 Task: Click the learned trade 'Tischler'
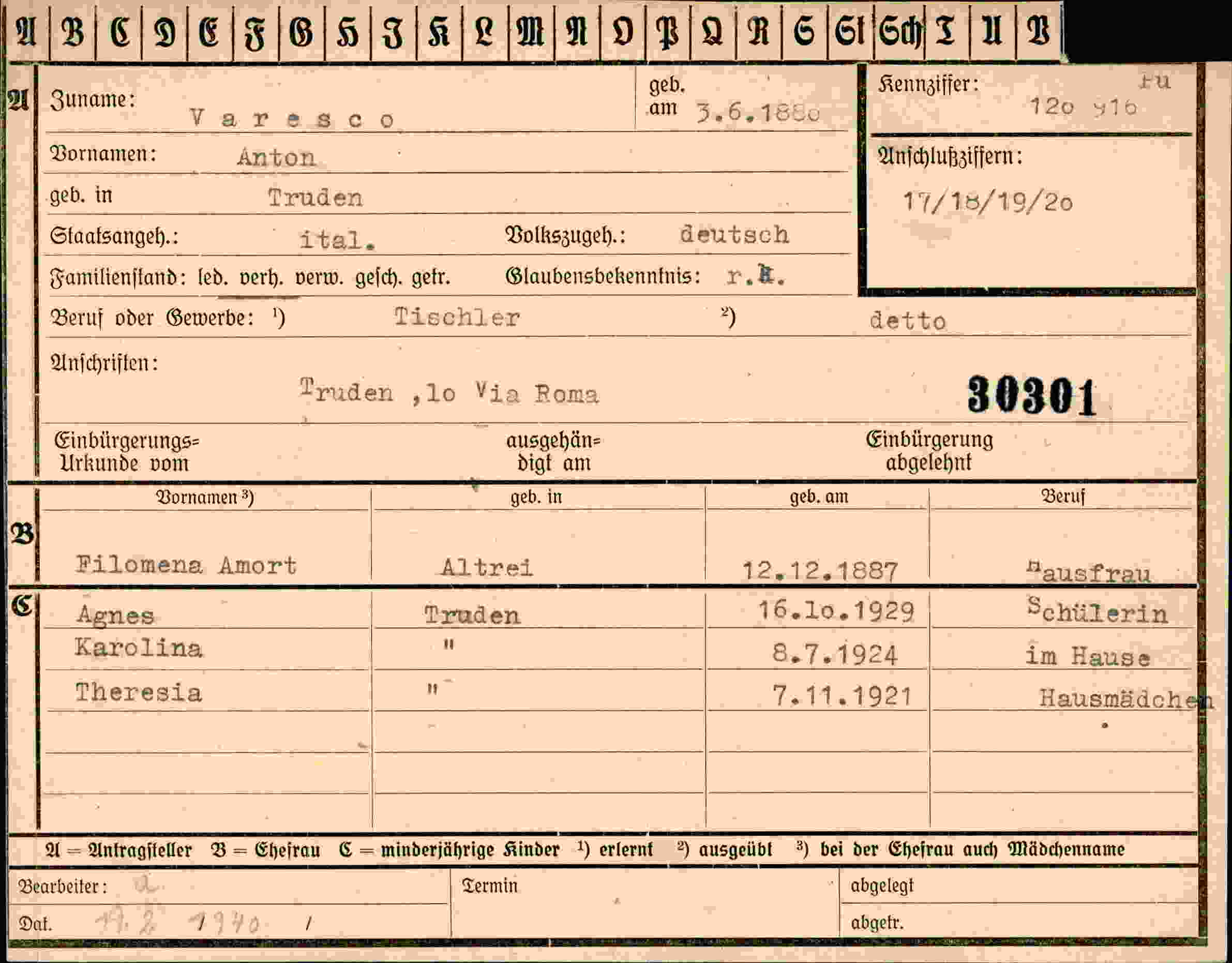457,318
